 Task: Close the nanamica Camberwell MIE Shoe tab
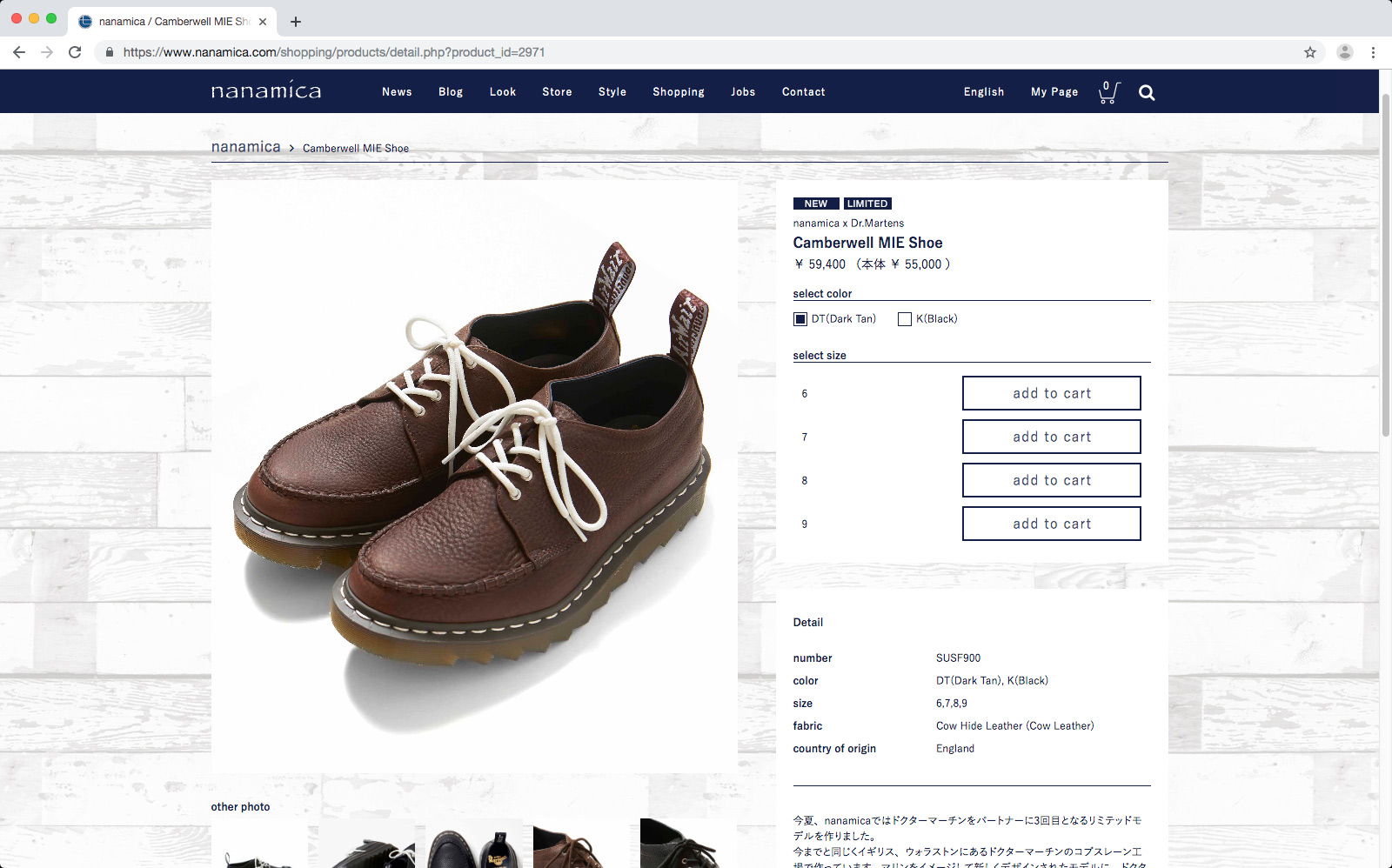tap(263, 22)
